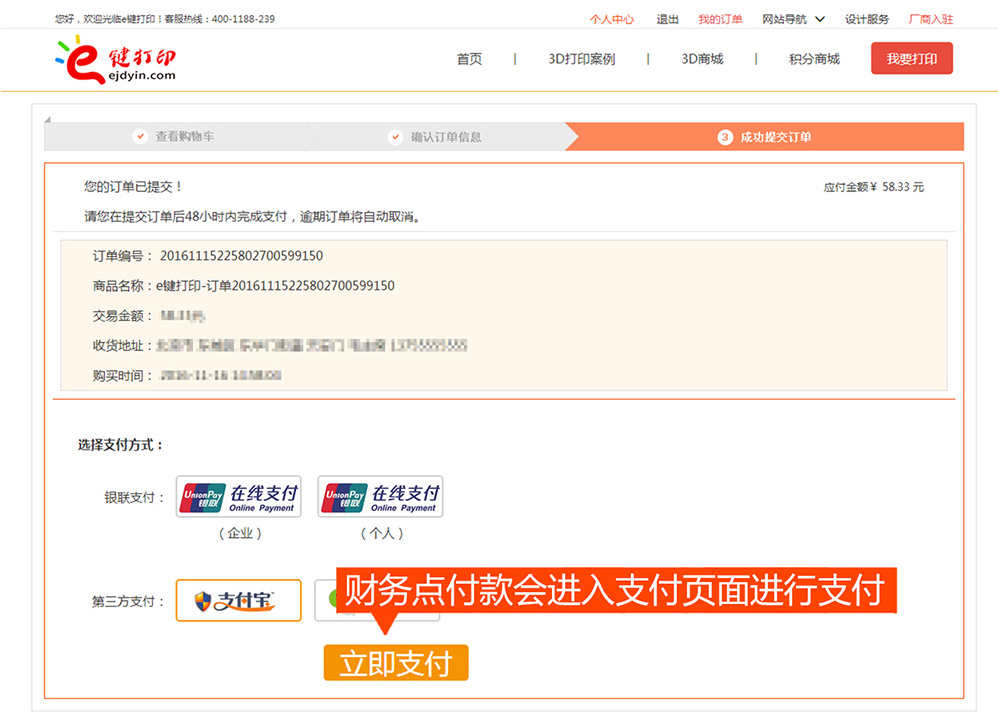This screenshot has height=713, width=998.
Task: Open 我的订单 link
Action: click(720, 19)
